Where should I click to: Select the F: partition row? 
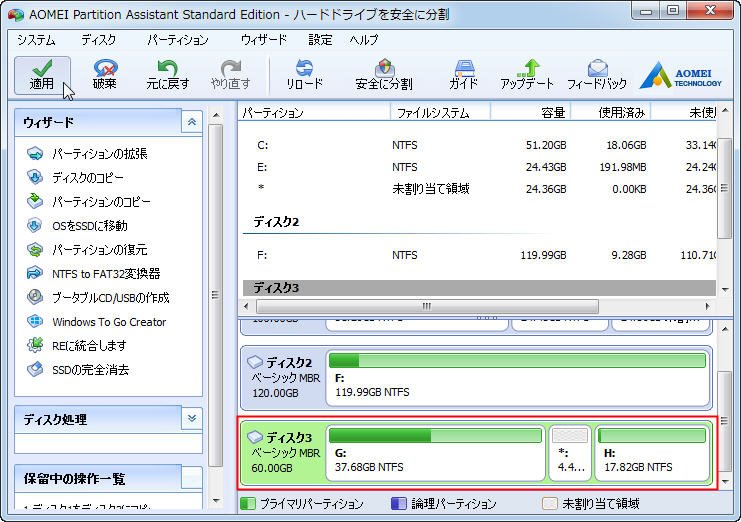click(479, 255)
